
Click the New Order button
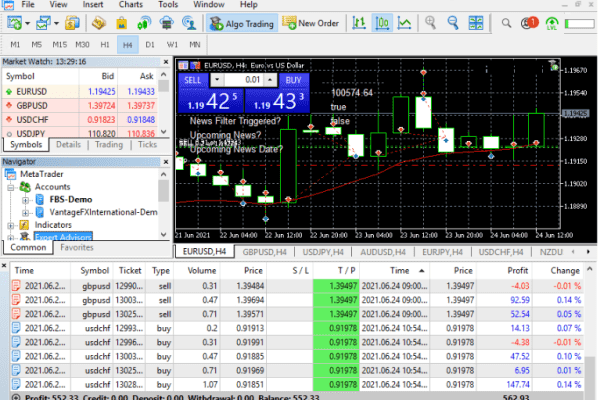310,23
